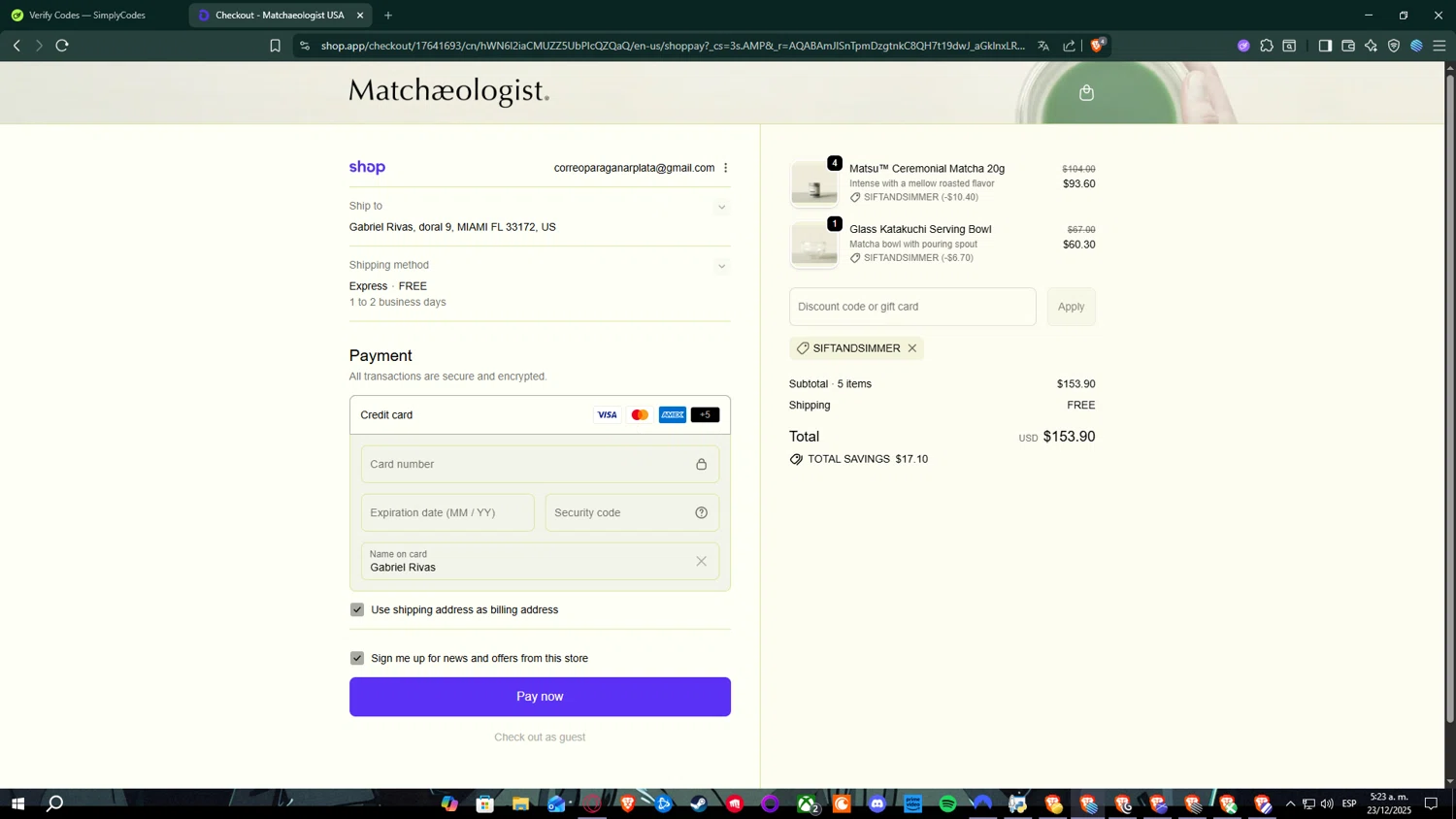
Task: Click the discount code or gift card field
Action: tap(912, 307)
